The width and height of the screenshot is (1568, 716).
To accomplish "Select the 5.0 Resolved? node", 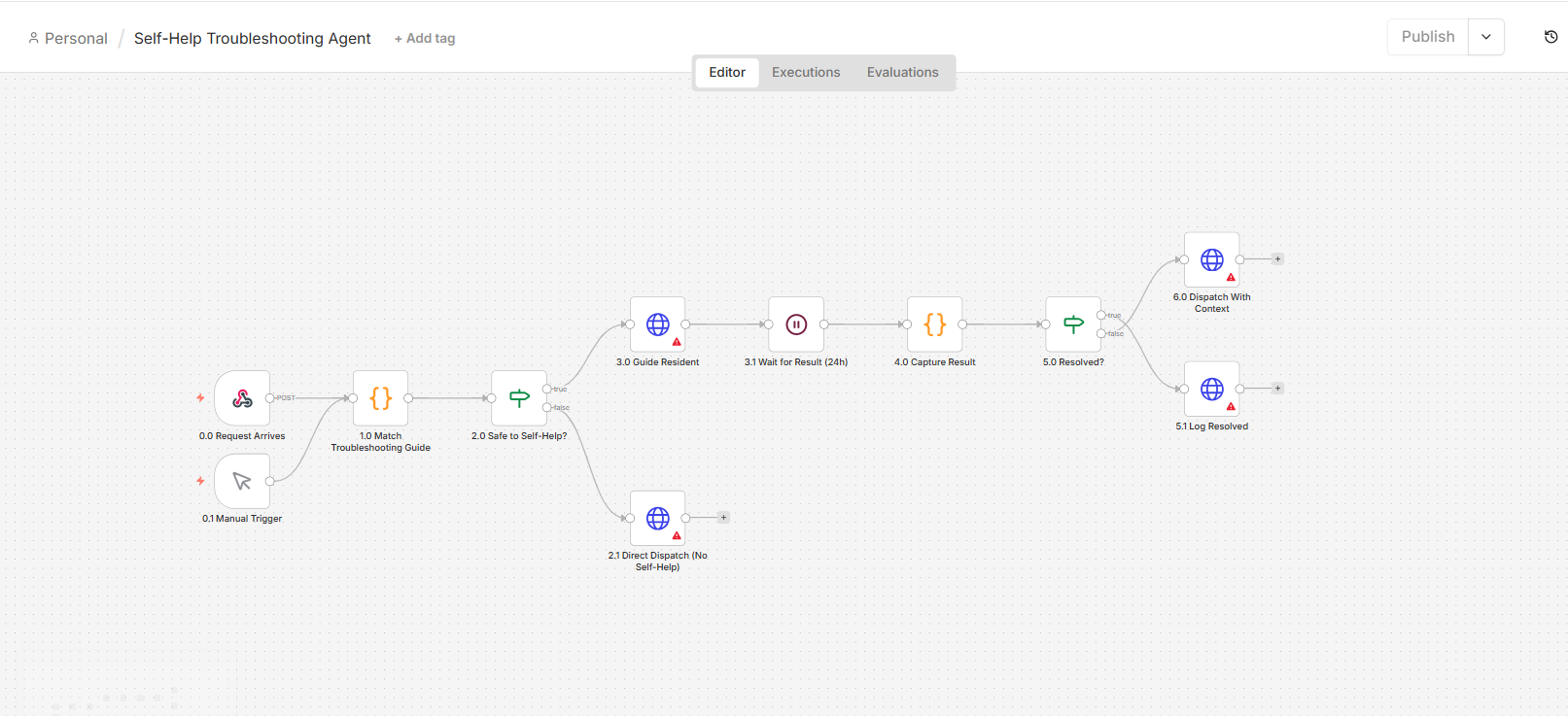I will click(1073, 324).
